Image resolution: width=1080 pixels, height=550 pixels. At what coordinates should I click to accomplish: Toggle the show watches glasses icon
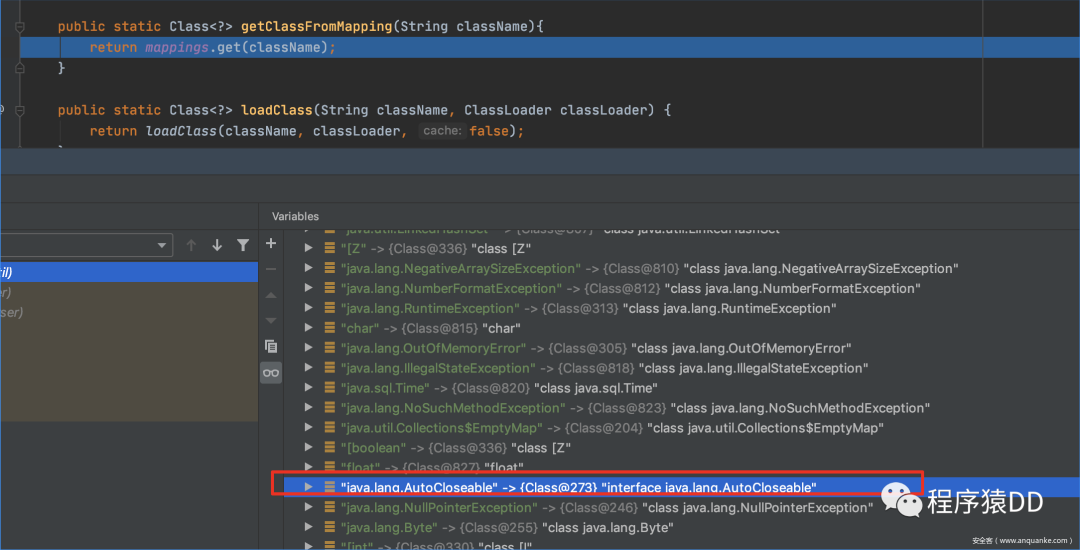click(271, 372)
